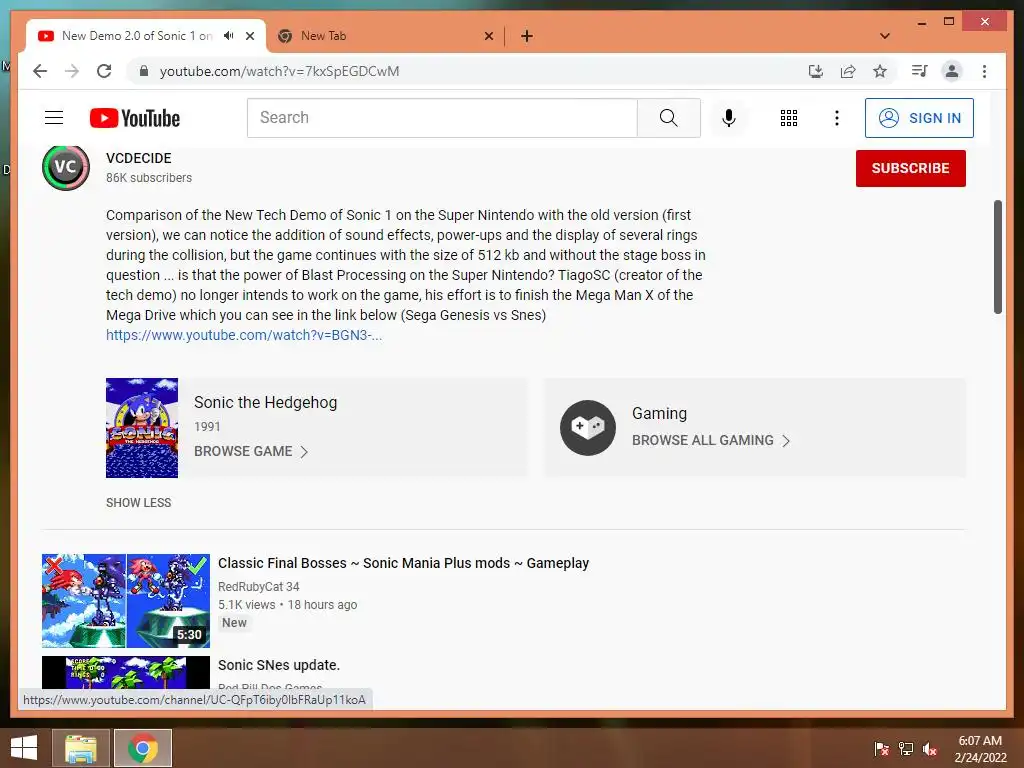Viewport: 1024px width, 768px height.
Task: Select the New Demo 2.0 of Sonic tab
Action: pos(136,36)
